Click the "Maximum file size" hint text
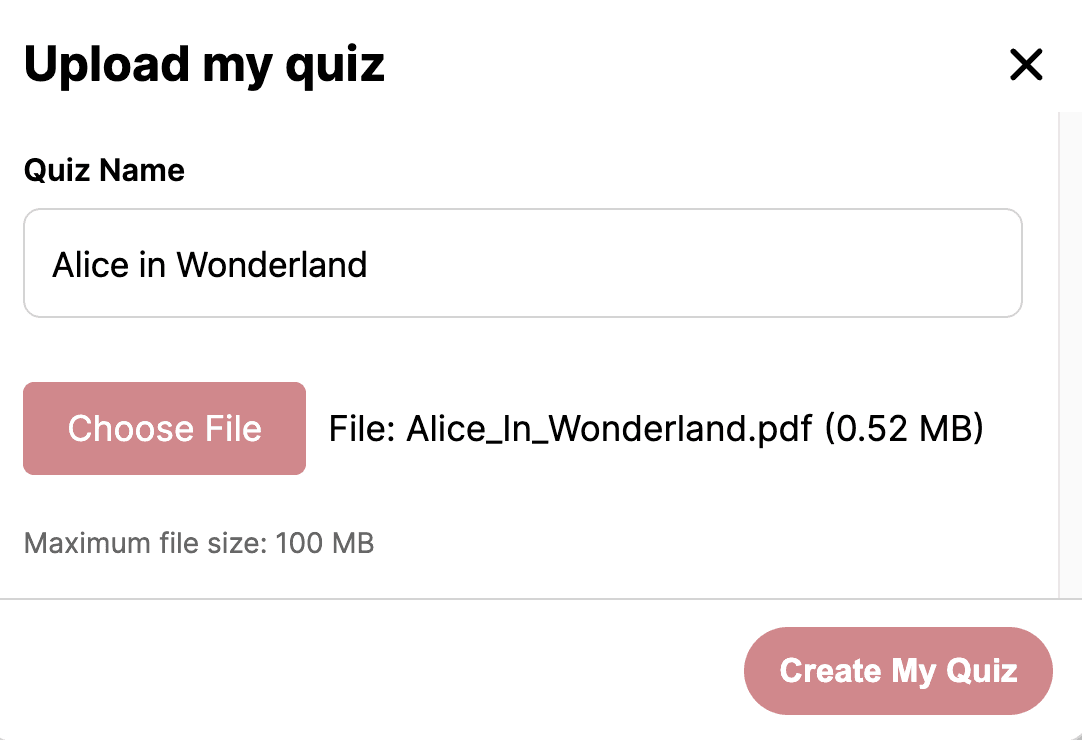Screen dimensions: 1082x740 point(198,544)
